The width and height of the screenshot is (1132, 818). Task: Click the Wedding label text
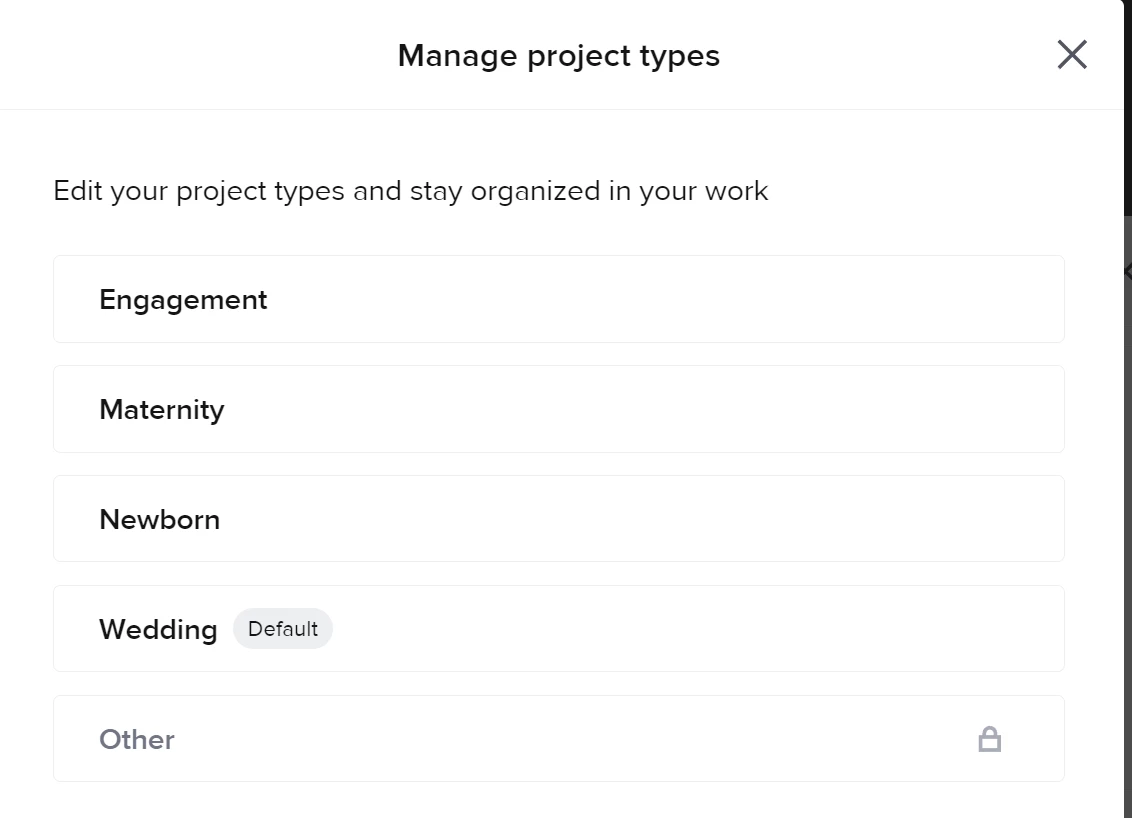(x=158, y=630)
